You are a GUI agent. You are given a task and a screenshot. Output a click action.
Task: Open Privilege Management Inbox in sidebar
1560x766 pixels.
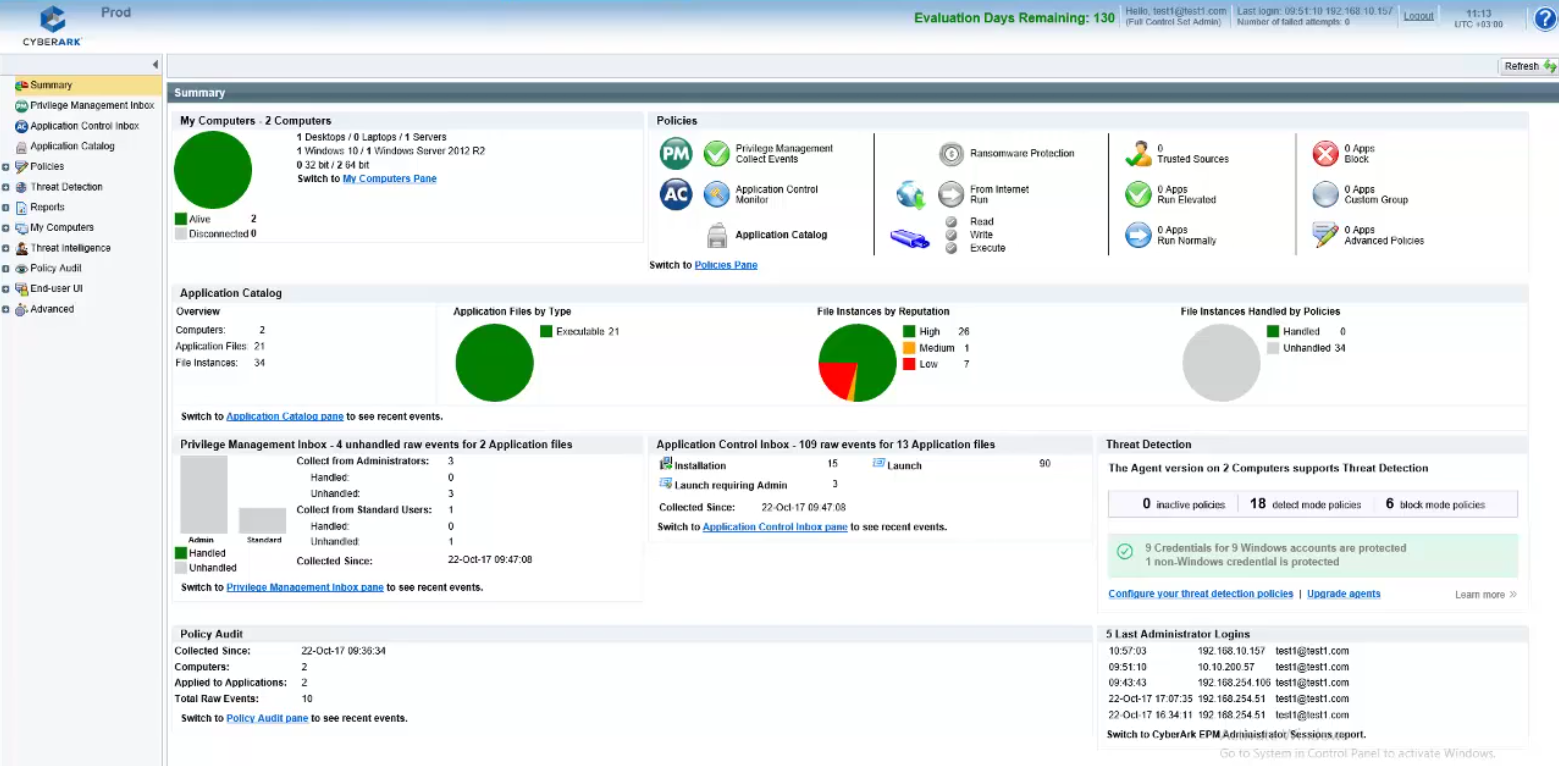coord(92,105)
